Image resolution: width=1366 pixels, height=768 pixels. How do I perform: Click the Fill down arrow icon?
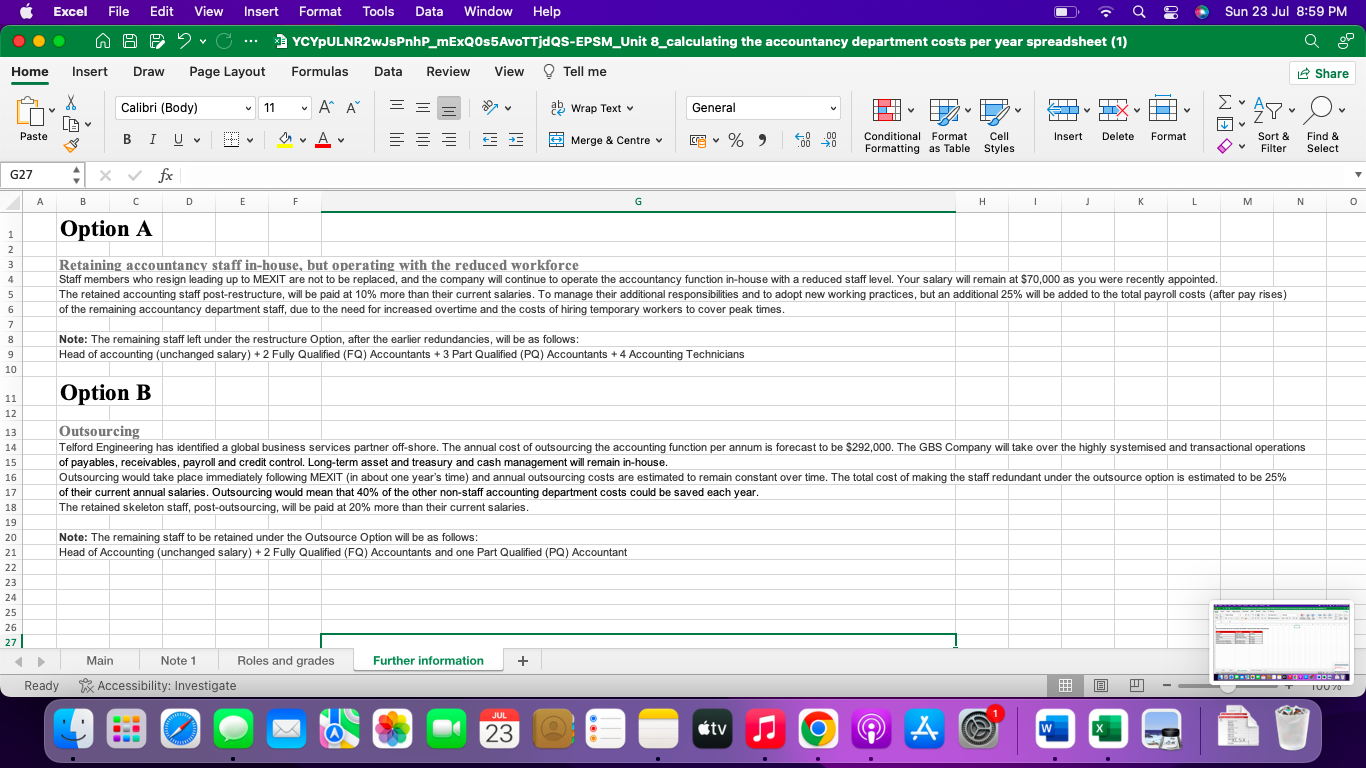click(1225, 124)
